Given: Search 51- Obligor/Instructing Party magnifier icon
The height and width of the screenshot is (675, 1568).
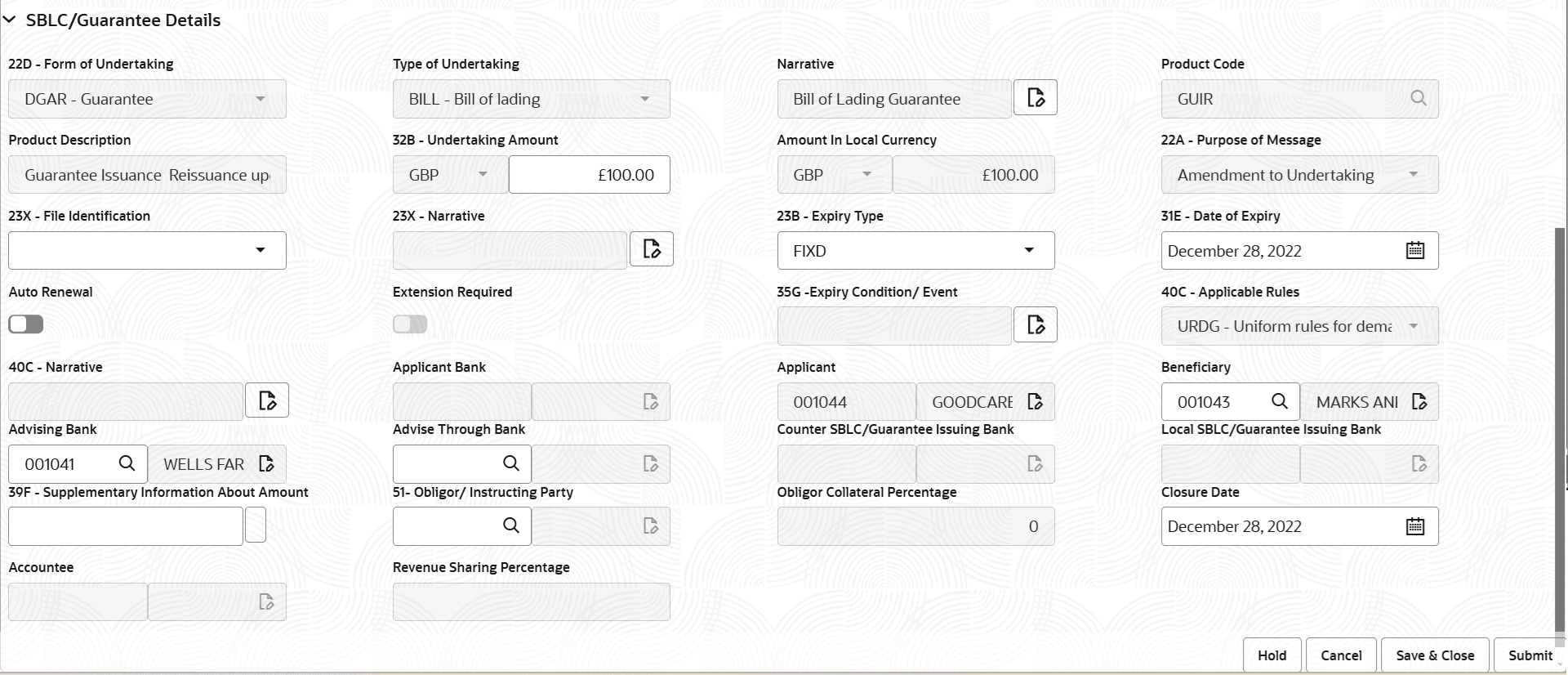Looking at the screenshot, I should click(x=511, y=525).
